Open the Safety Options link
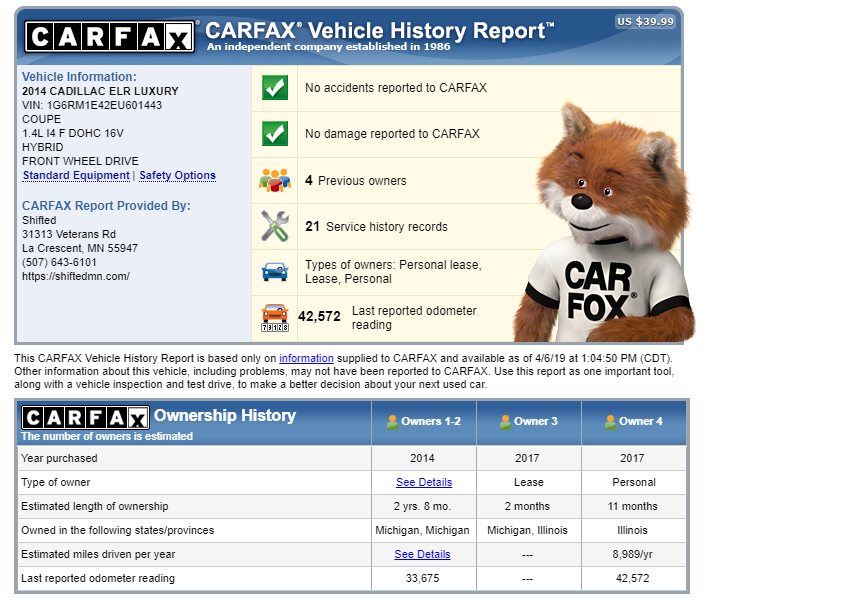 [x=177, y=176]
